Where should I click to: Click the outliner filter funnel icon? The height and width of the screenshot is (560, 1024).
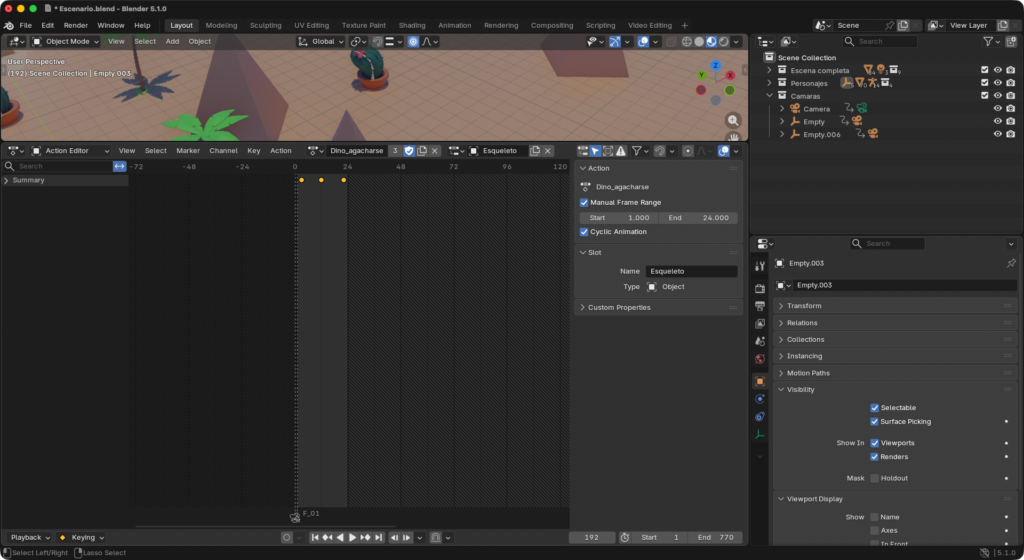click(x=988, y=41)
